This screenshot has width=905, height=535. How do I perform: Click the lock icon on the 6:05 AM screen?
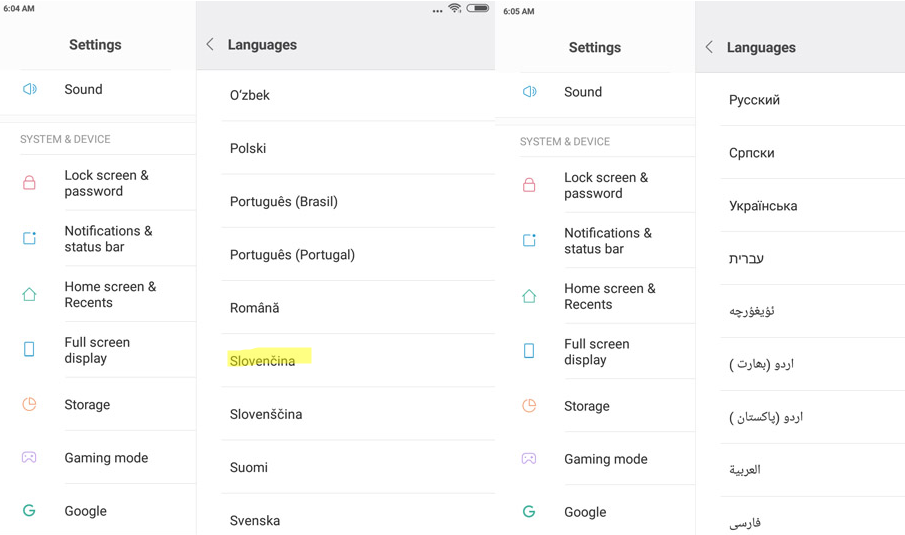529,185
